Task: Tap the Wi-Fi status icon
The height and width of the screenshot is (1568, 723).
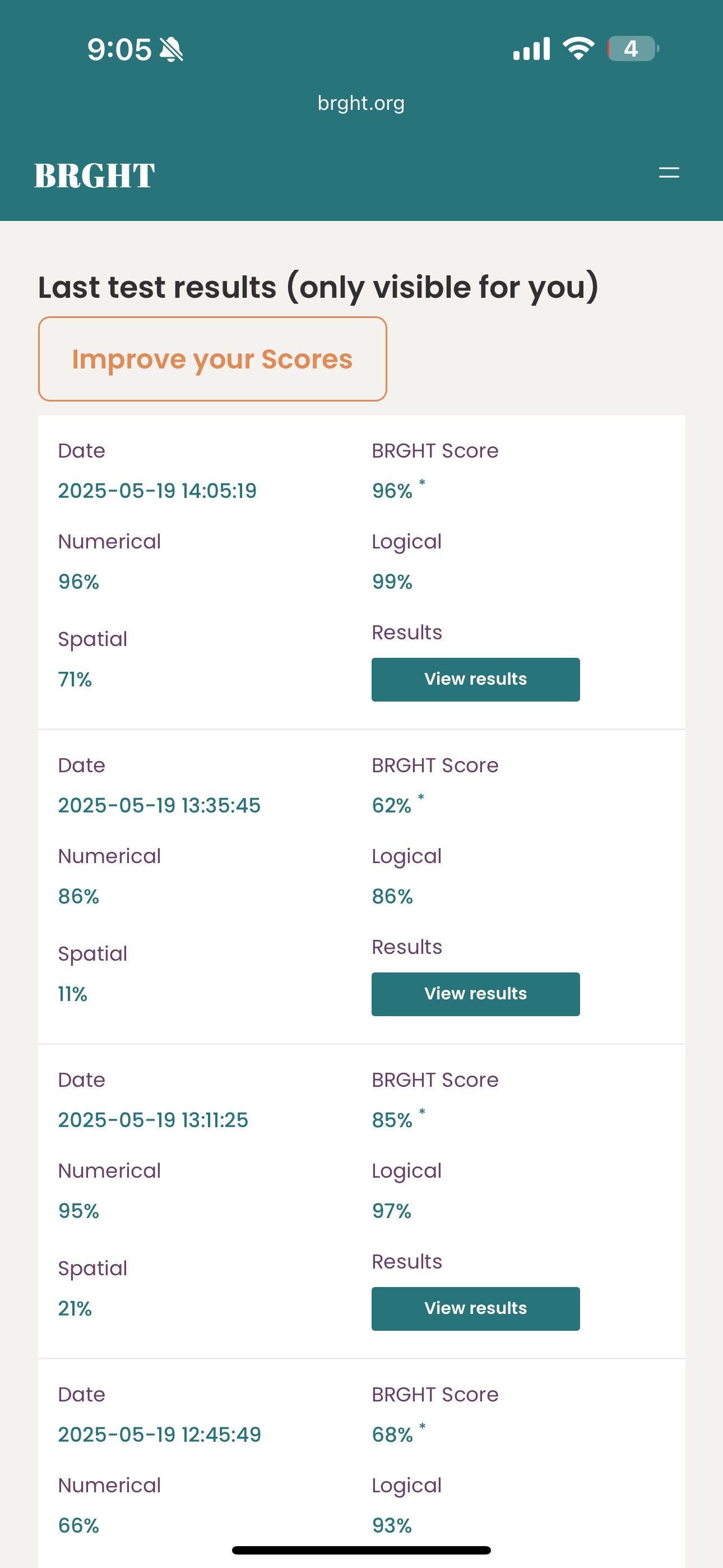Action: tap(578, 48)
